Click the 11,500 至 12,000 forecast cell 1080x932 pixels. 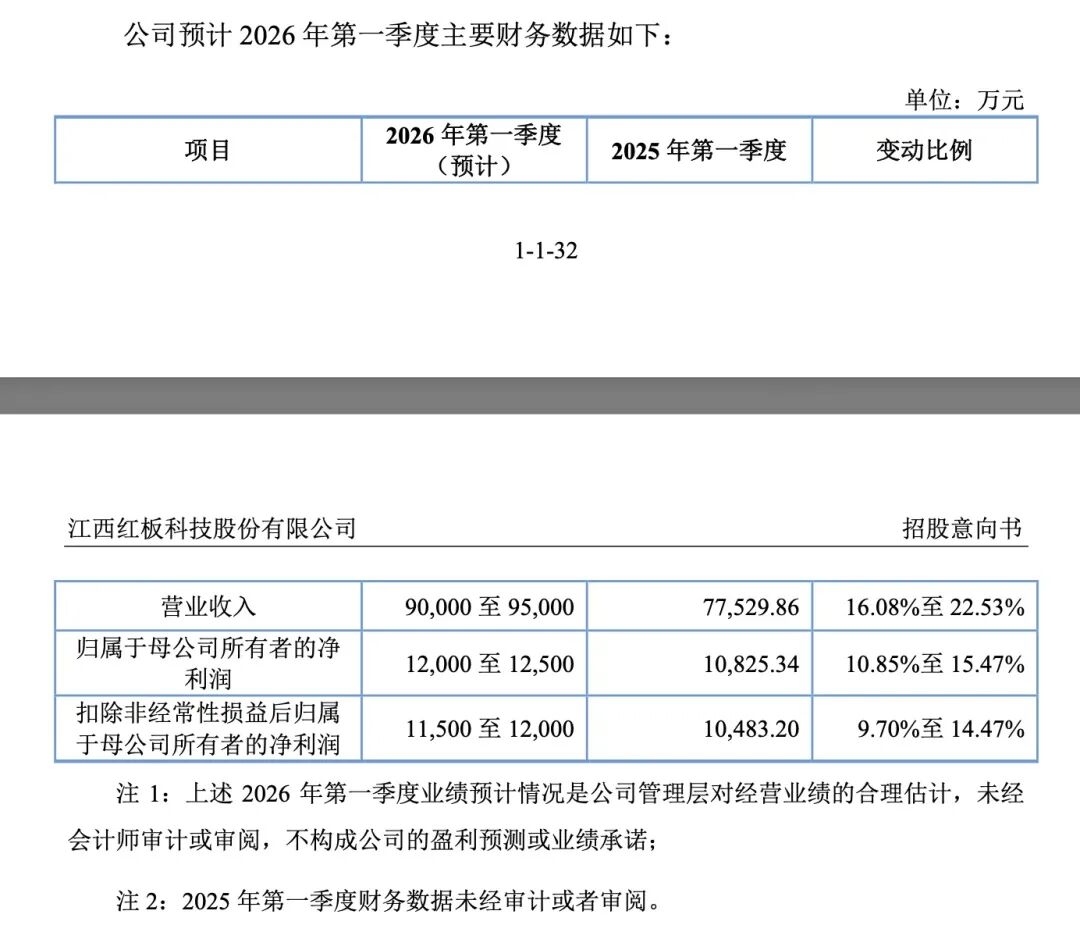(x=490, y=729)
